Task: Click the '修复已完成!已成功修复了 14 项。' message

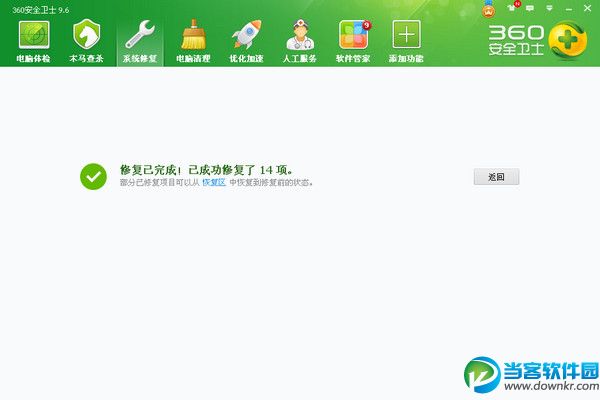Action: click(x=207, y=170)
